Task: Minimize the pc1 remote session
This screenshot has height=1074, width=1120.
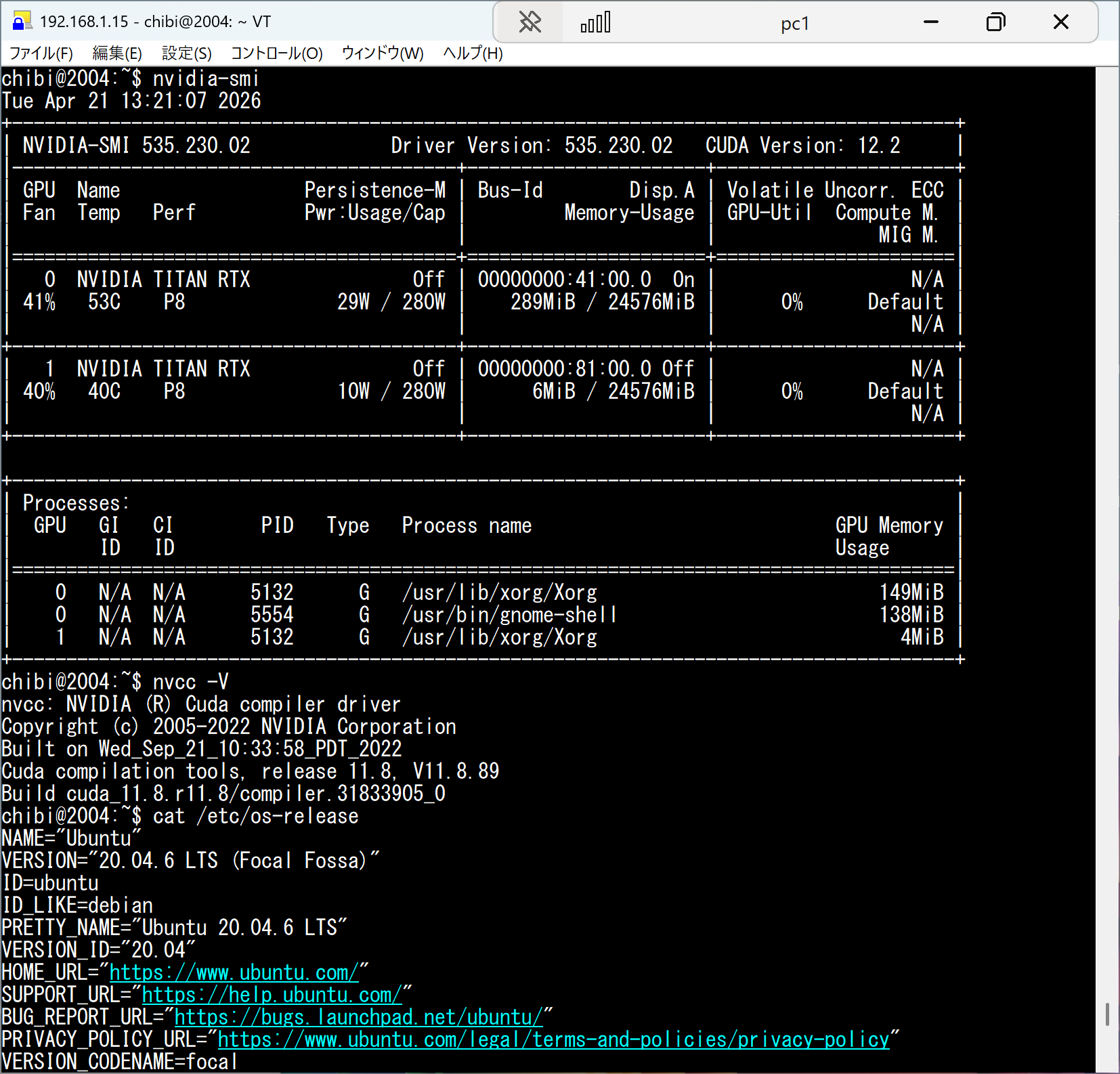Action: point(931,22)
